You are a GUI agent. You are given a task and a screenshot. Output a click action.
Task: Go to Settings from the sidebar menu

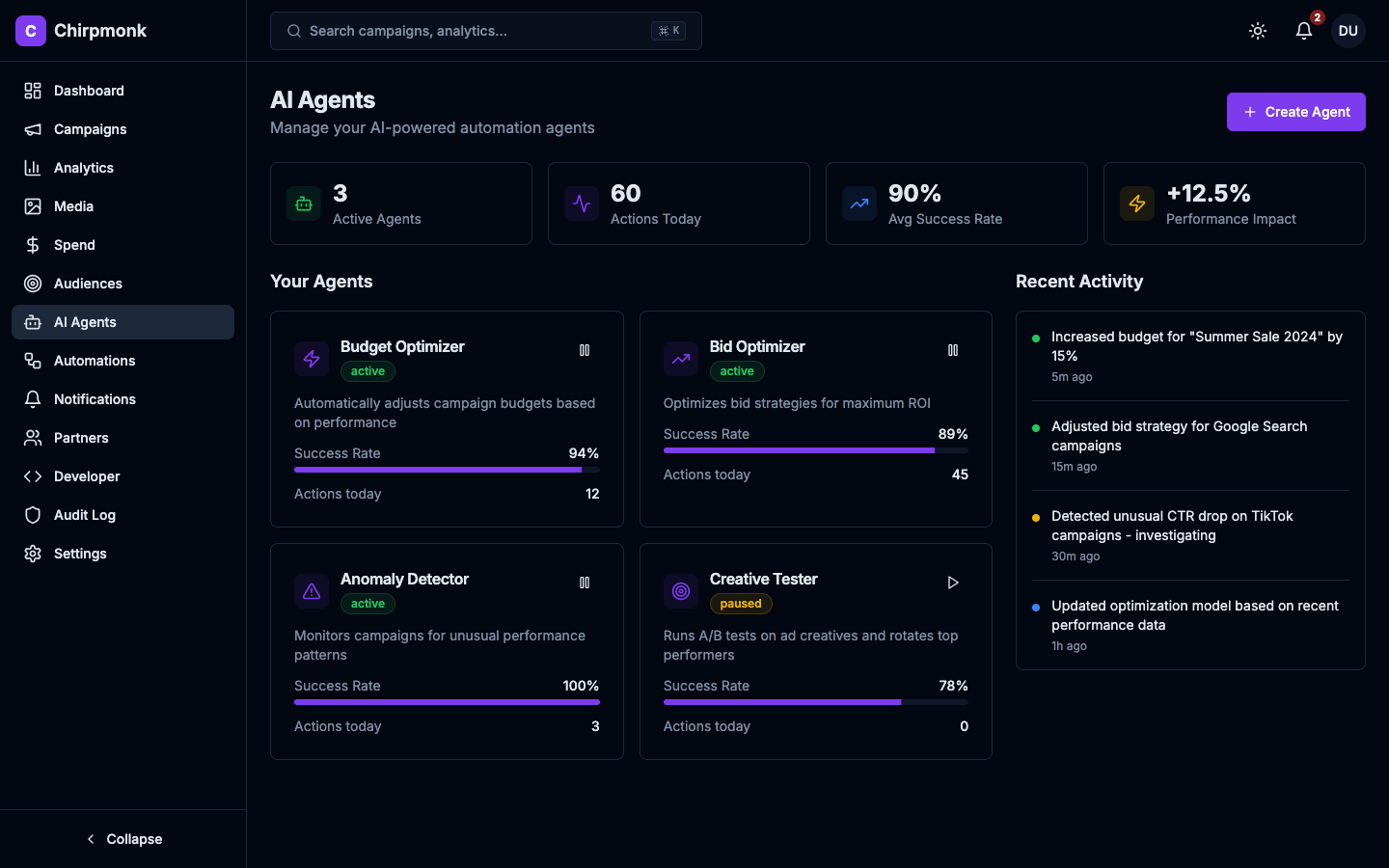(80, 554)
